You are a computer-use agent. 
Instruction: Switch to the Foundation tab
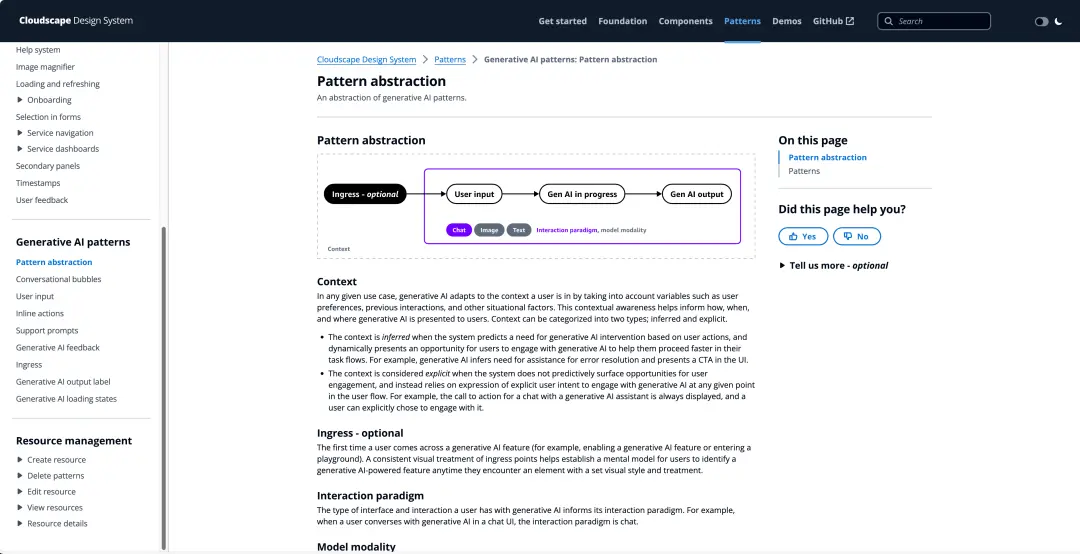coord(622,21)
